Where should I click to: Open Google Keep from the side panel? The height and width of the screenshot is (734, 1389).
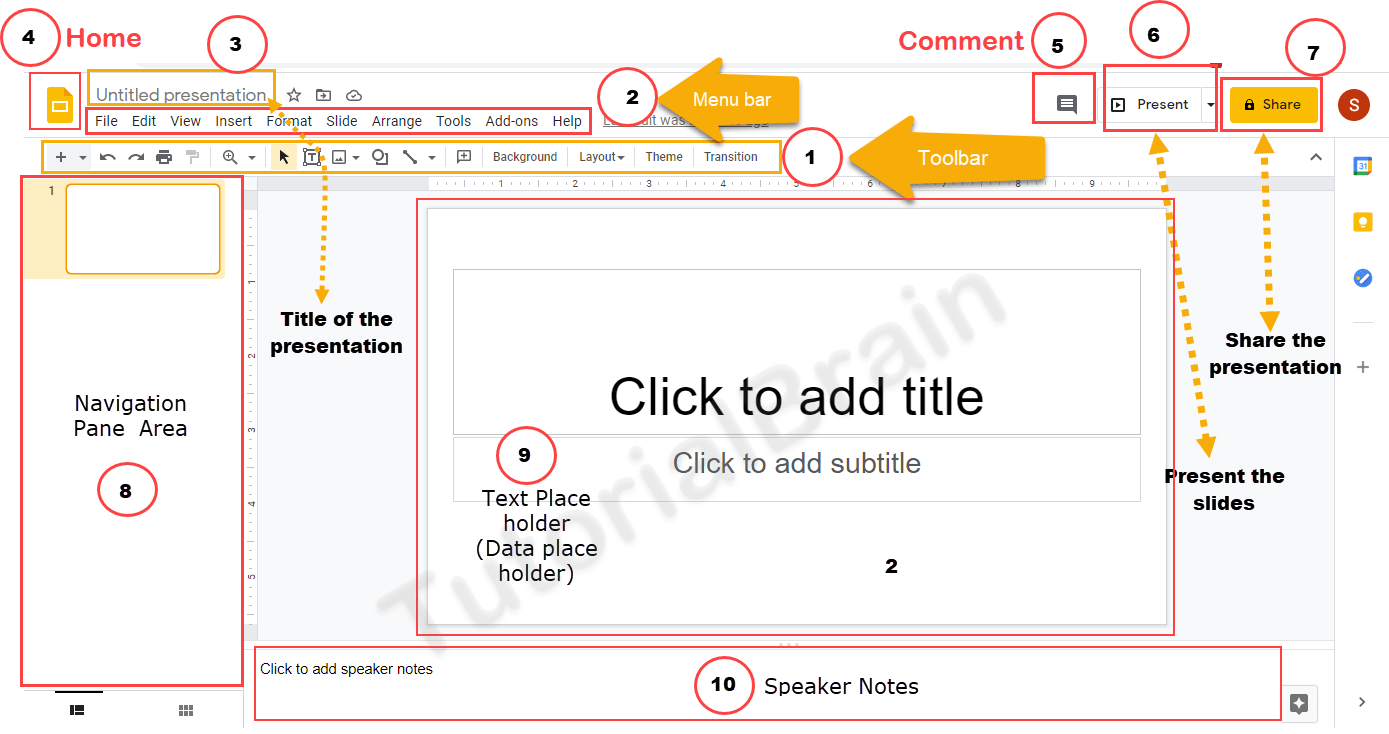click(x=1362, y=222)
